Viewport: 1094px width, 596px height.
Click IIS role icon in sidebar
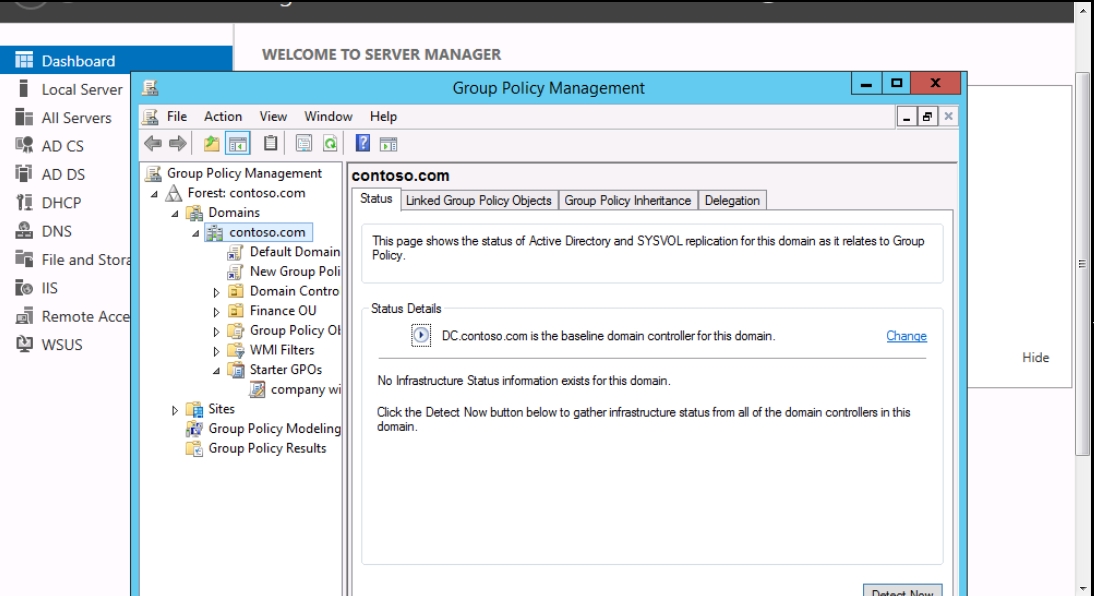pyautogui.click(x=24, y=288)
